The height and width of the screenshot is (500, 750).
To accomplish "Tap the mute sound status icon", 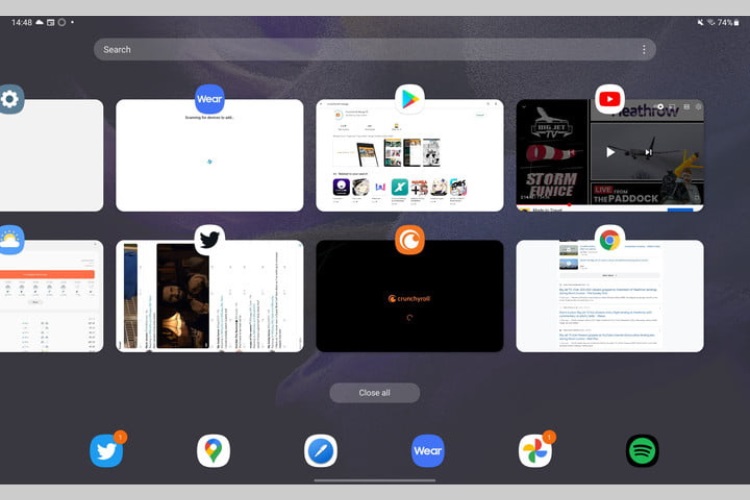I will (700, 22).
